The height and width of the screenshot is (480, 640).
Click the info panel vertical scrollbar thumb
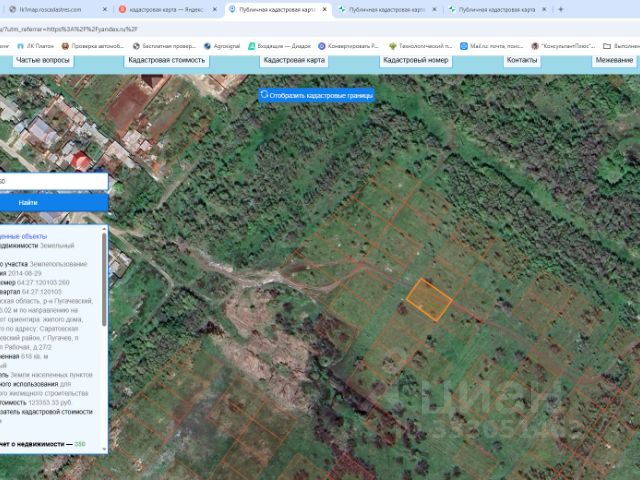point(104,280)
